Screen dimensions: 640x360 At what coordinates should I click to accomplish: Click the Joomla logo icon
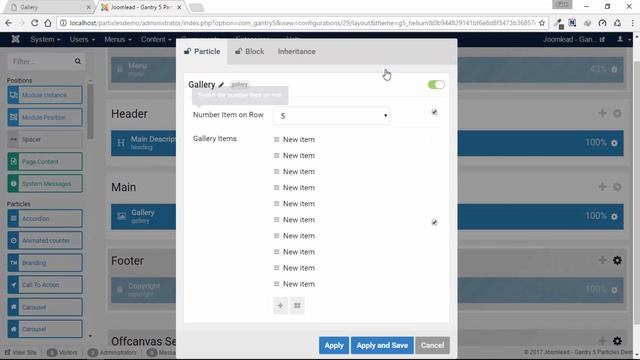(16, 39)
